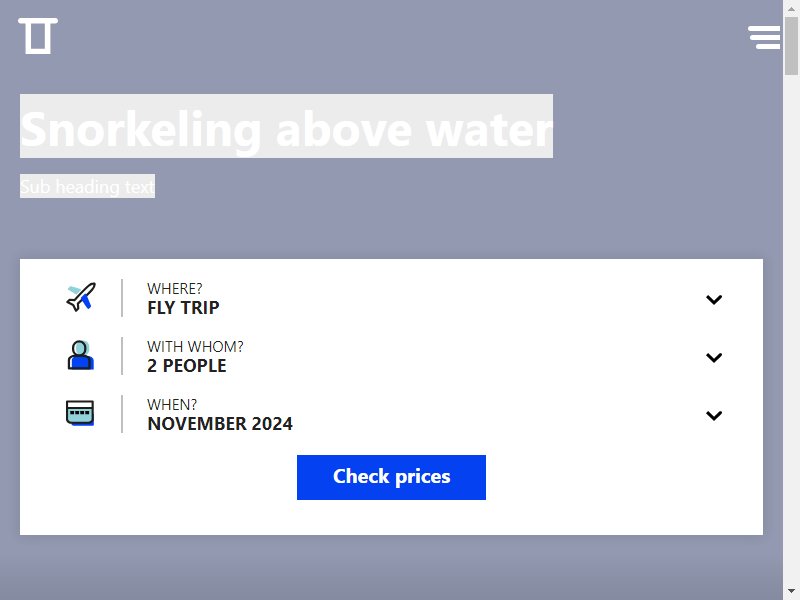Click the WHEN? label

(x=172, y=405)
